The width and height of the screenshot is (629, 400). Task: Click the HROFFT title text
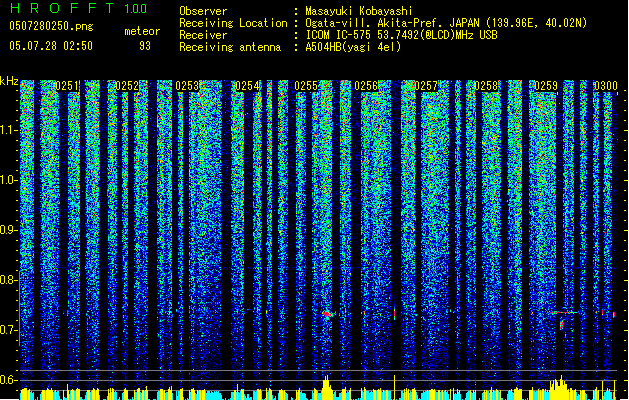[62, 8]
